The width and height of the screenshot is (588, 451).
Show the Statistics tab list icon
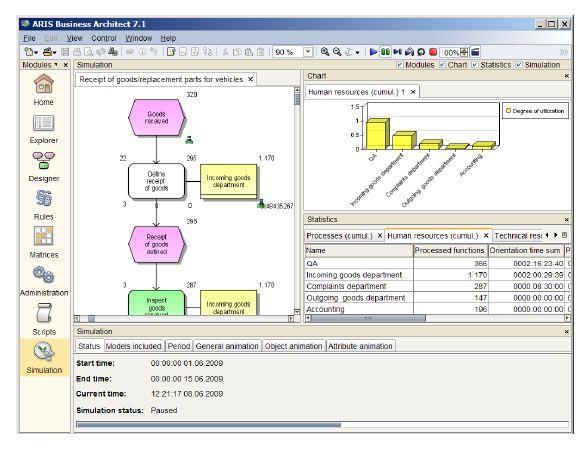click(564, 235)
